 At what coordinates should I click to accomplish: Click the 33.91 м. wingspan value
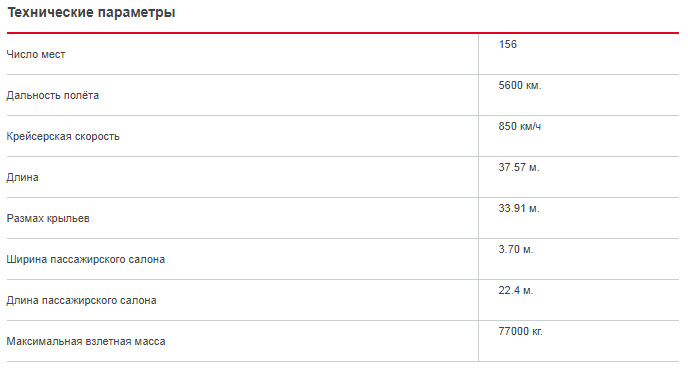point(519,208)
